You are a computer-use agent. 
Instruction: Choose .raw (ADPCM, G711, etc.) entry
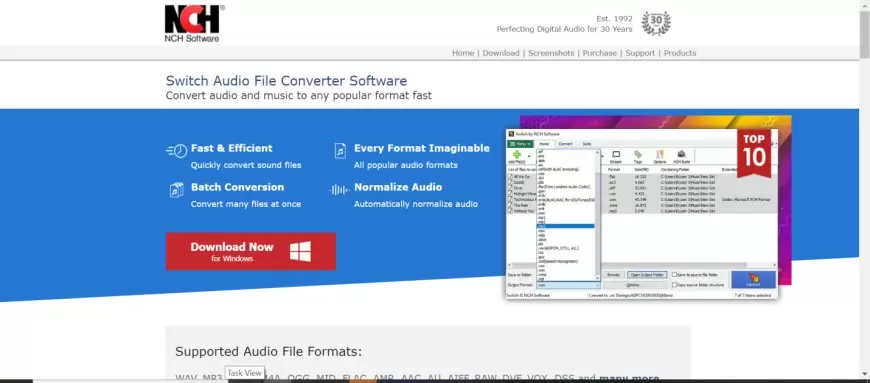[x=558, y=248]
